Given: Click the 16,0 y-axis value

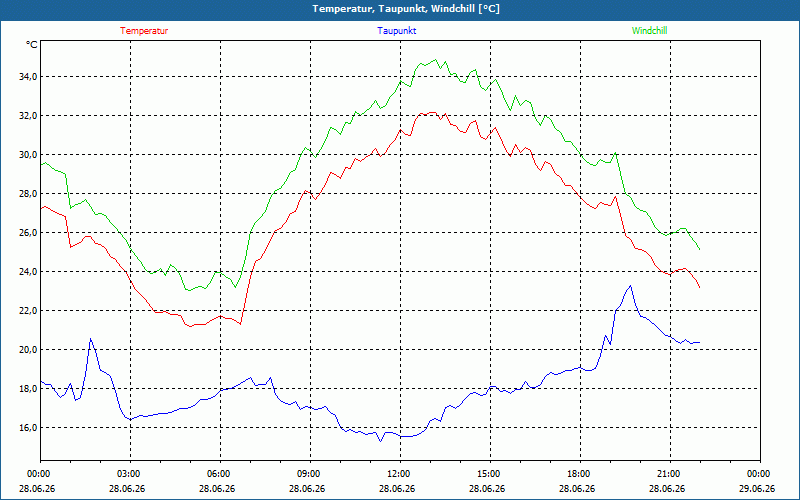Looking at the screenshot, I should (28, 428).
